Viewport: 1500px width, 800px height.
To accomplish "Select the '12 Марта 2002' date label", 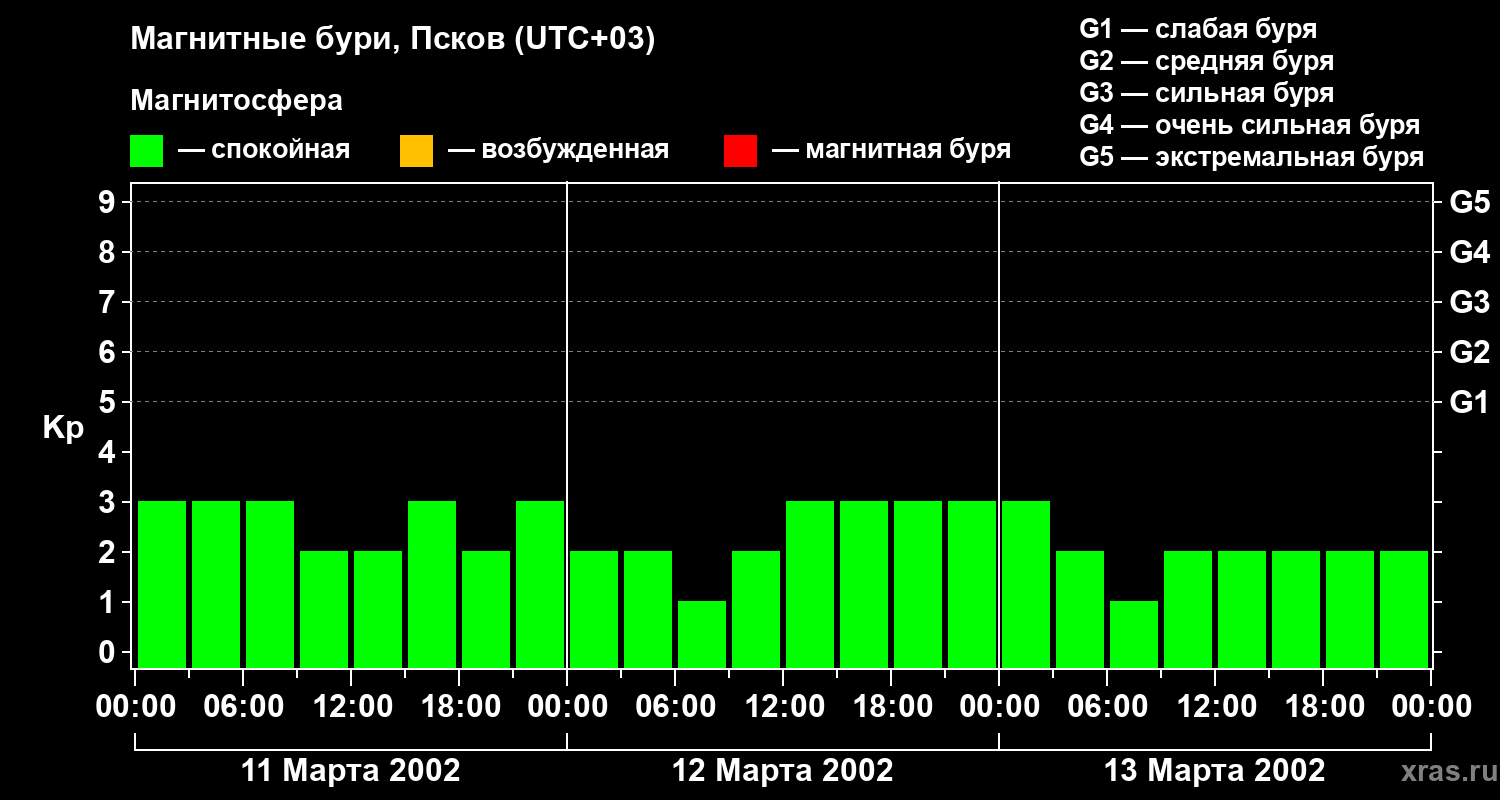I will click(x=783, y=771).
